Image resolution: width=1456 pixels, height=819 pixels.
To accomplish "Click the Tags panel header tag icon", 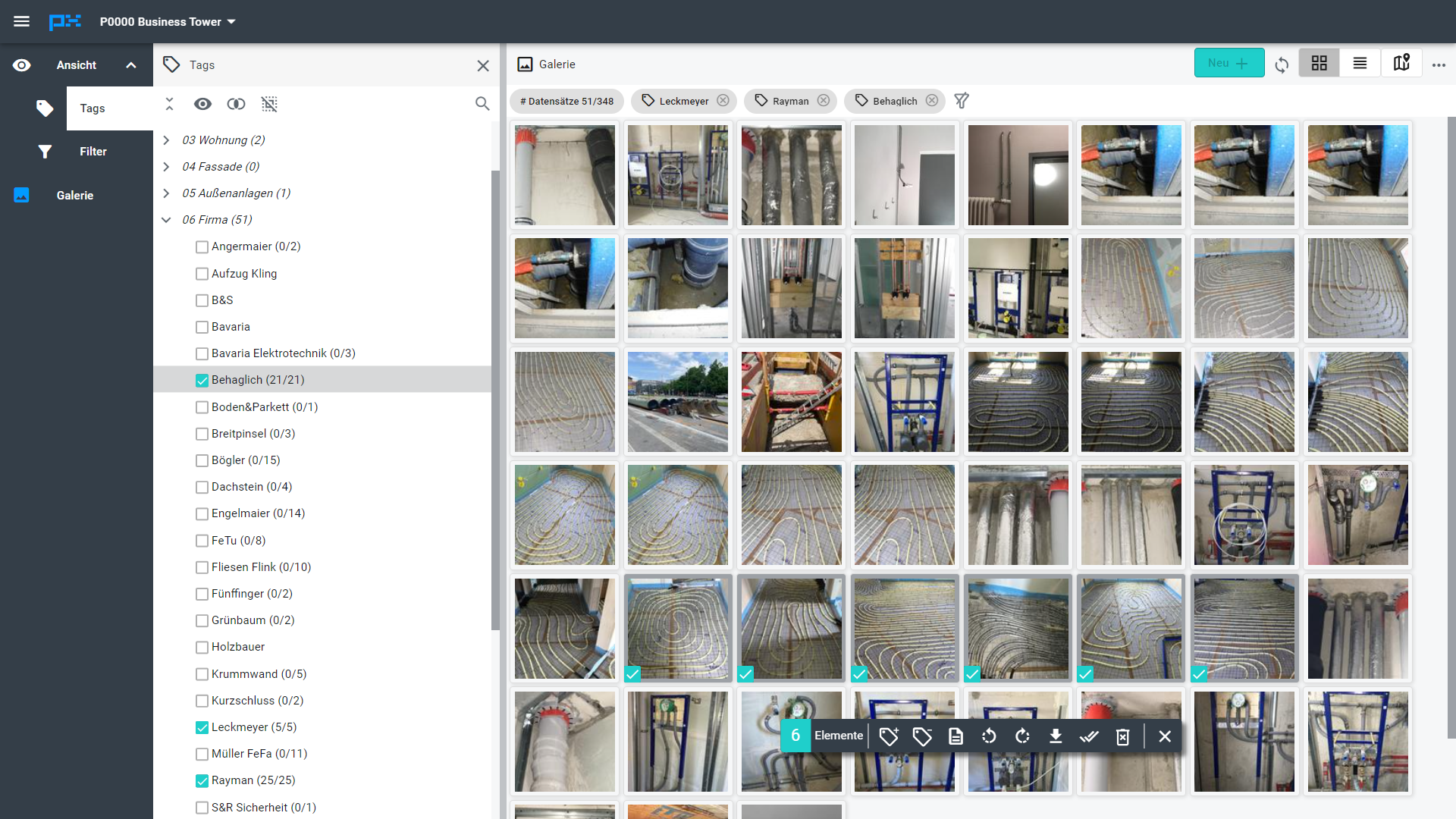I will click(x=171, y=64).
